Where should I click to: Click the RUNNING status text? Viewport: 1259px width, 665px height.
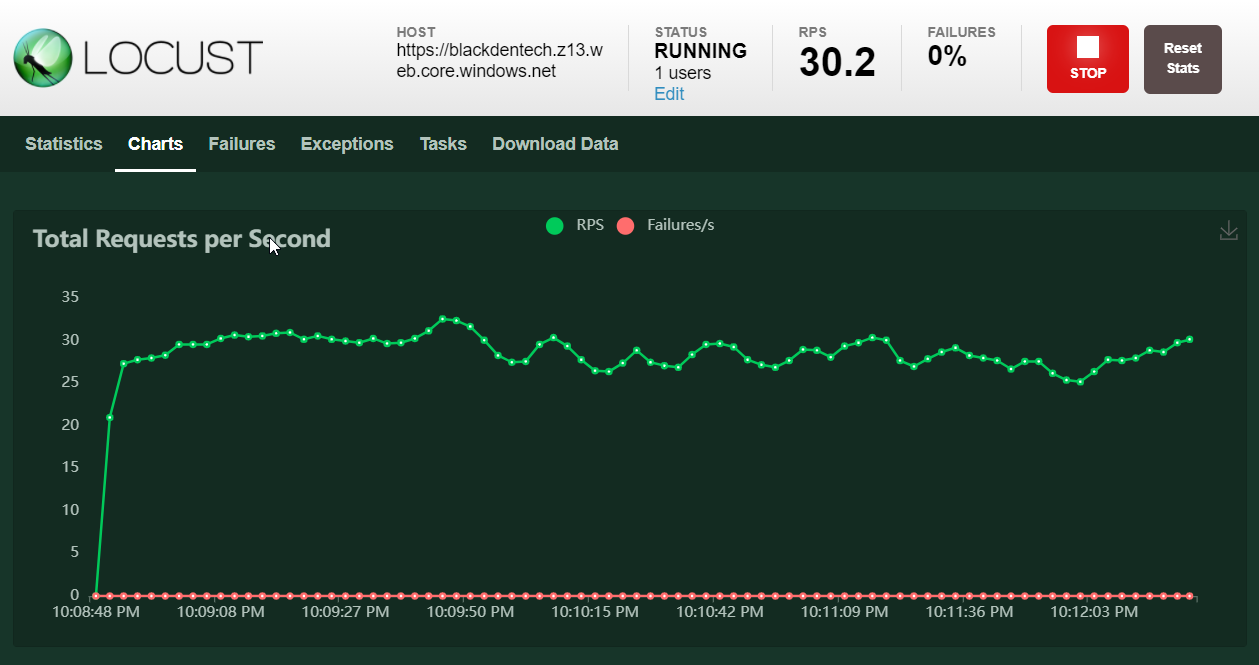(700, 51)
